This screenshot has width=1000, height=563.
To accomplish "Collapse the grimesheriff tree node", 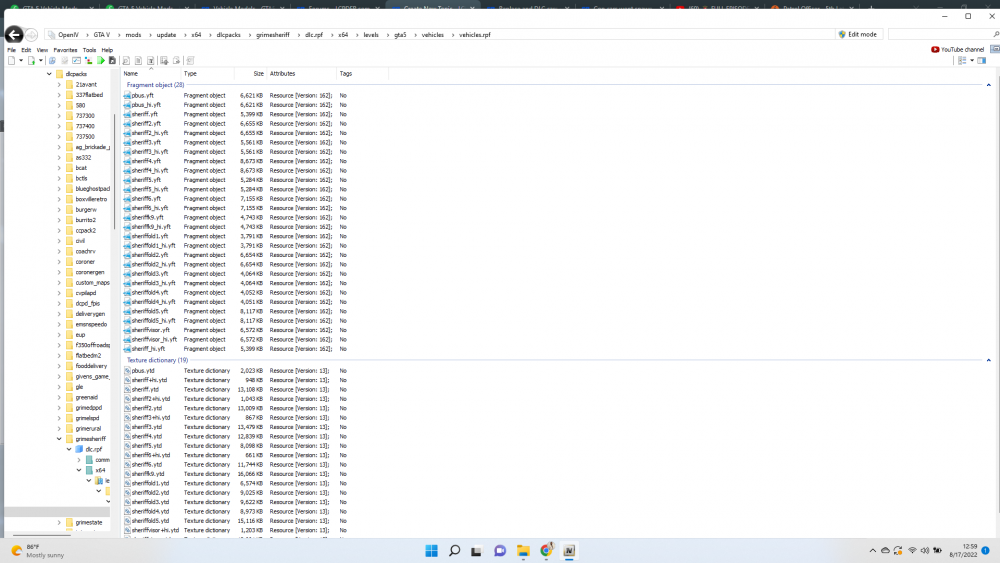I will [x=59, y=439].
